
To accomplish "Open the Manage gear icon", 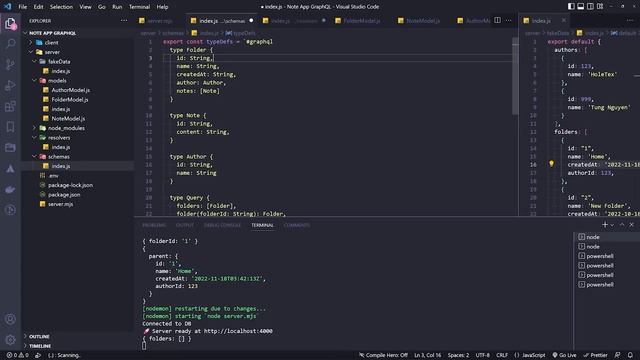I will pyautogui.click(x=10, y=340).
